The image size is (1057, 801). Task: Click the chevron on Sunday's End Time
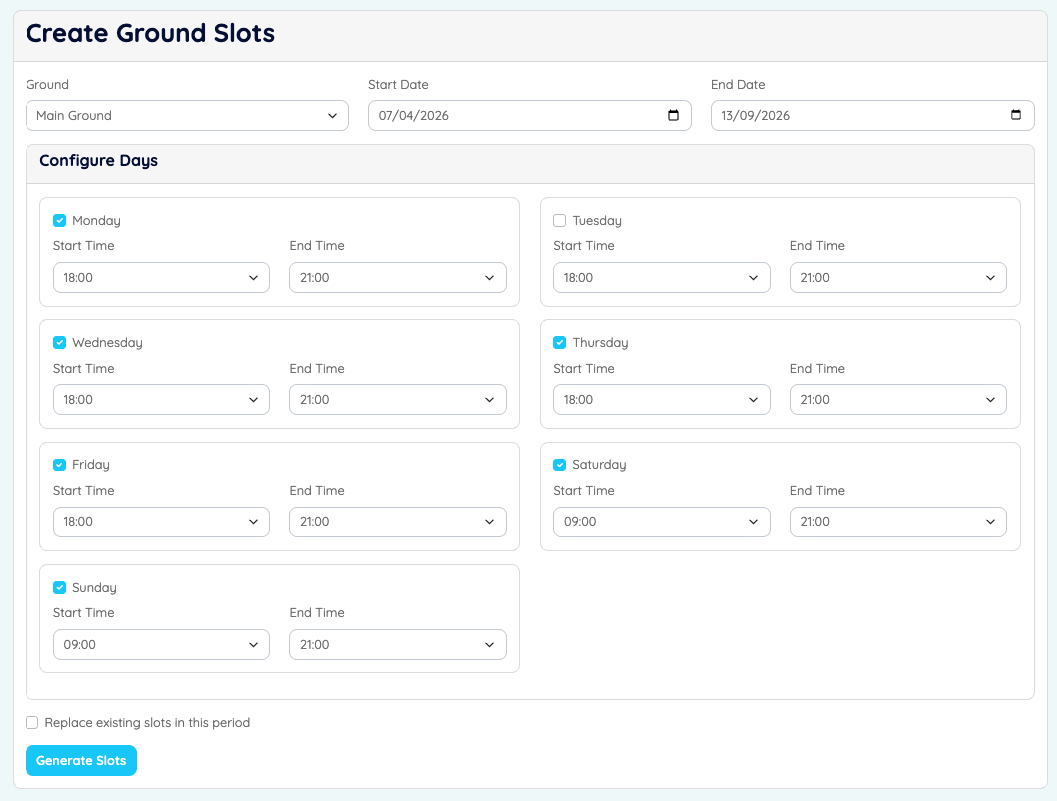pyautogui.click(x=489, y=644)
